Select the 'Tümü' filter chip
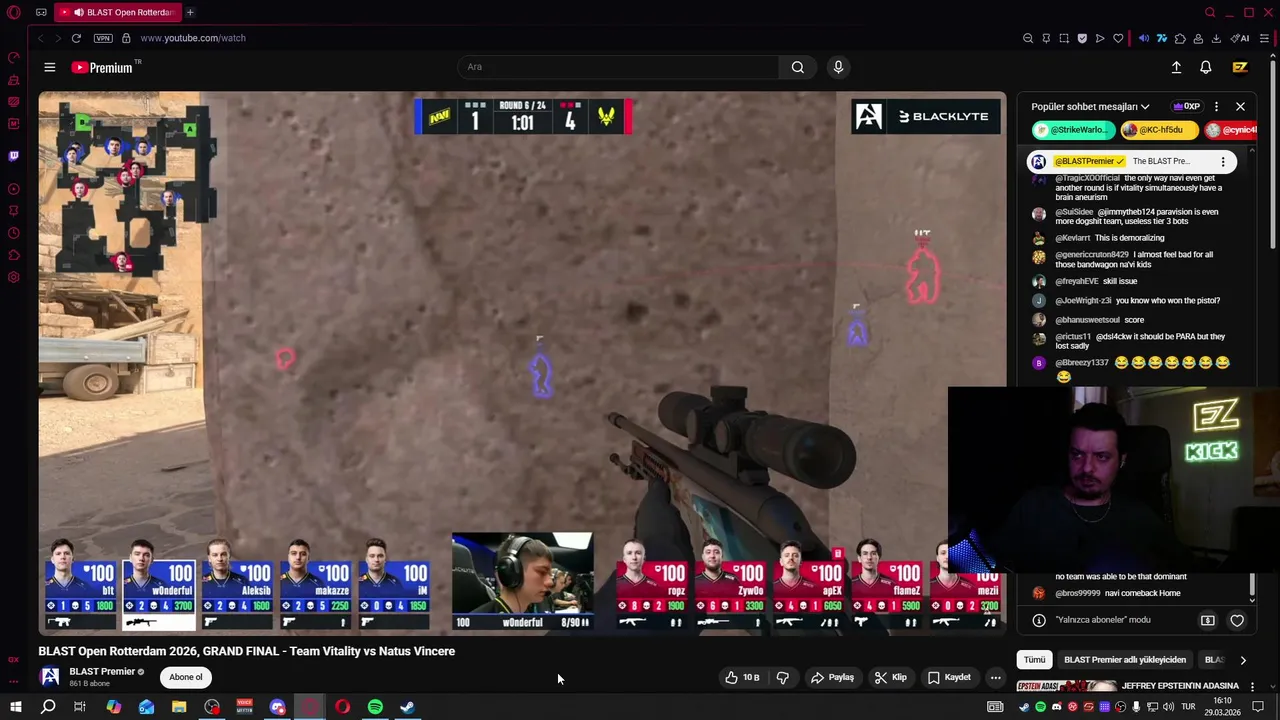Image resolution: width=1280 pixels, height=720 pixels. coord(1035,660)
